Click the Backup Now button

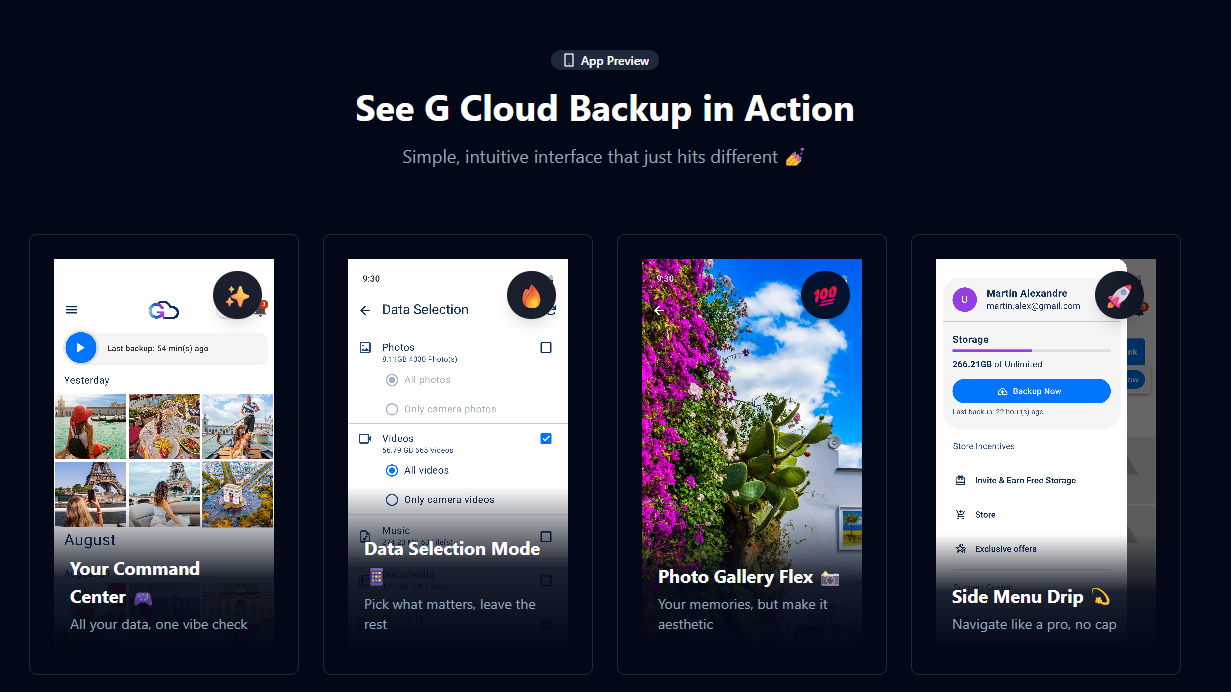tap(1031, 391)
